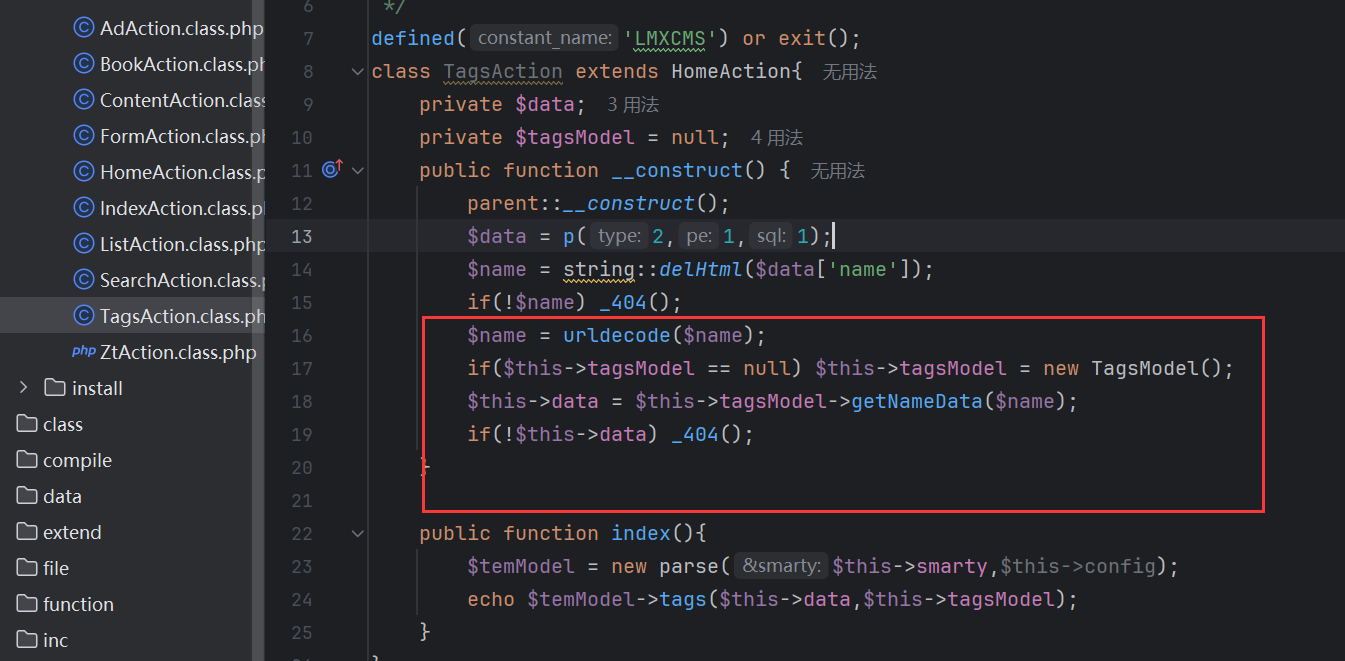Click 'private $data' declaration on line 9
This screenshot has height=661, width=1345.
(x=497, y=104)
